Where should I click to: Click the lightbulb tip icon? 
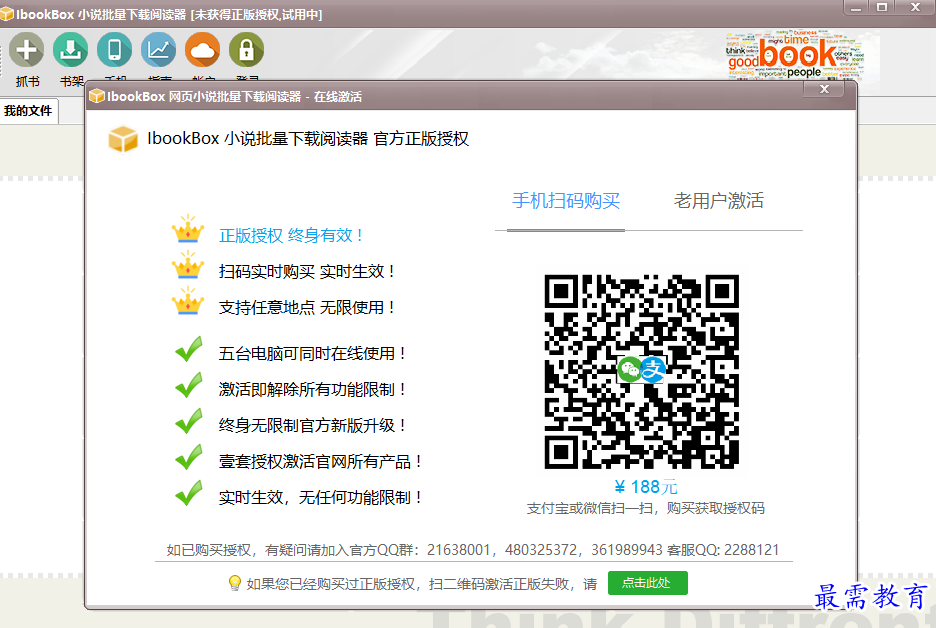coord(235,583)
